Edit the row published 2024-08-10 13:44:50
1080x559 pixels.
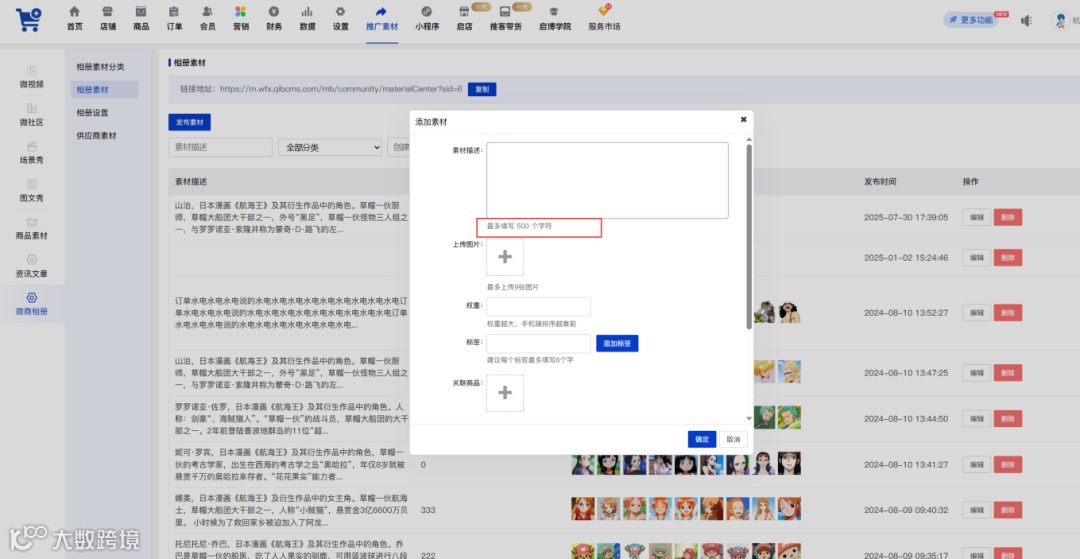976,419
